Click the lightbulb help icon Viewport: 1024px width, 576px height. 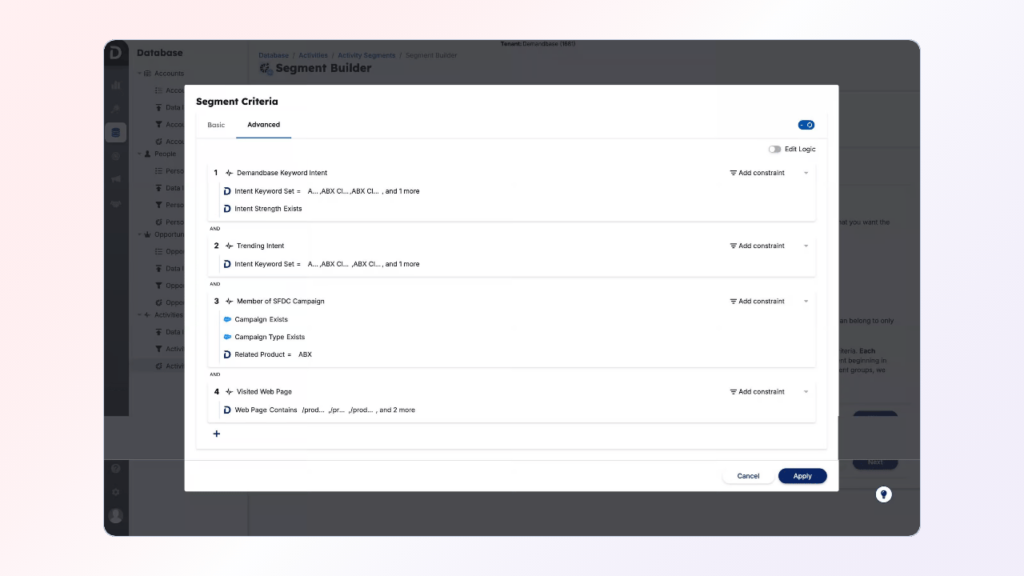[883, 494]
